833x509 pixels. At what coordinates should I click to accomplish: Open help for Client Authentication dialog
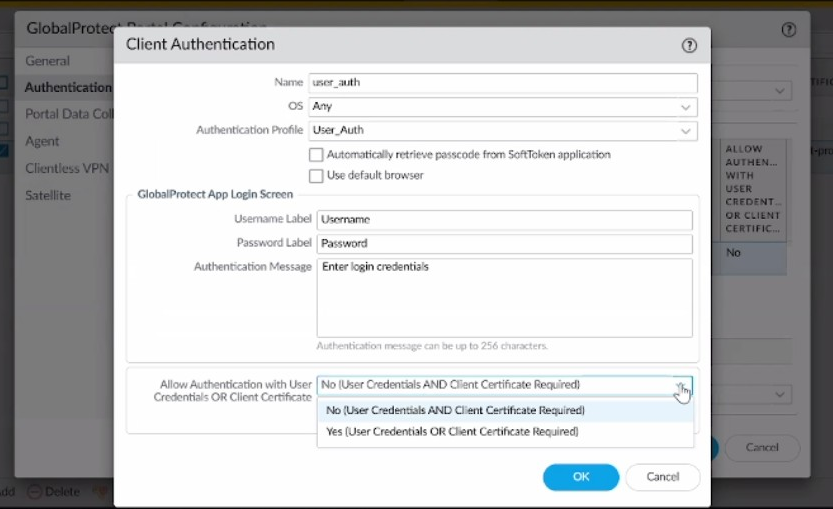point(689,46)
